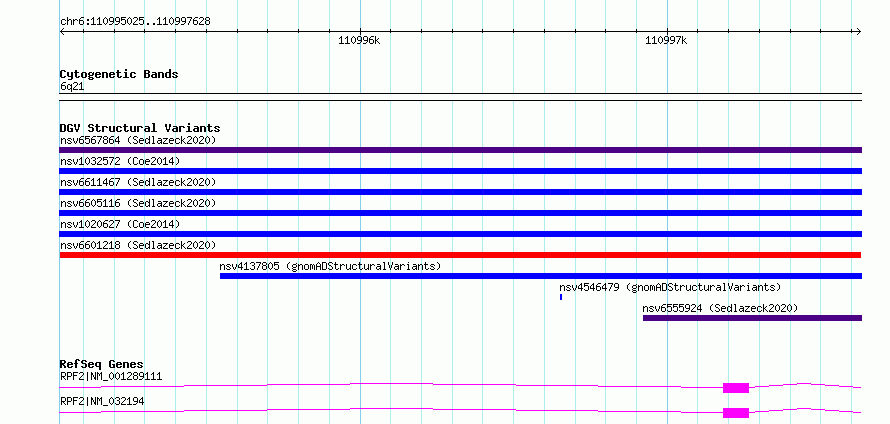Open variant label nsv6605116 (Sedlazeck2020)

138,203
